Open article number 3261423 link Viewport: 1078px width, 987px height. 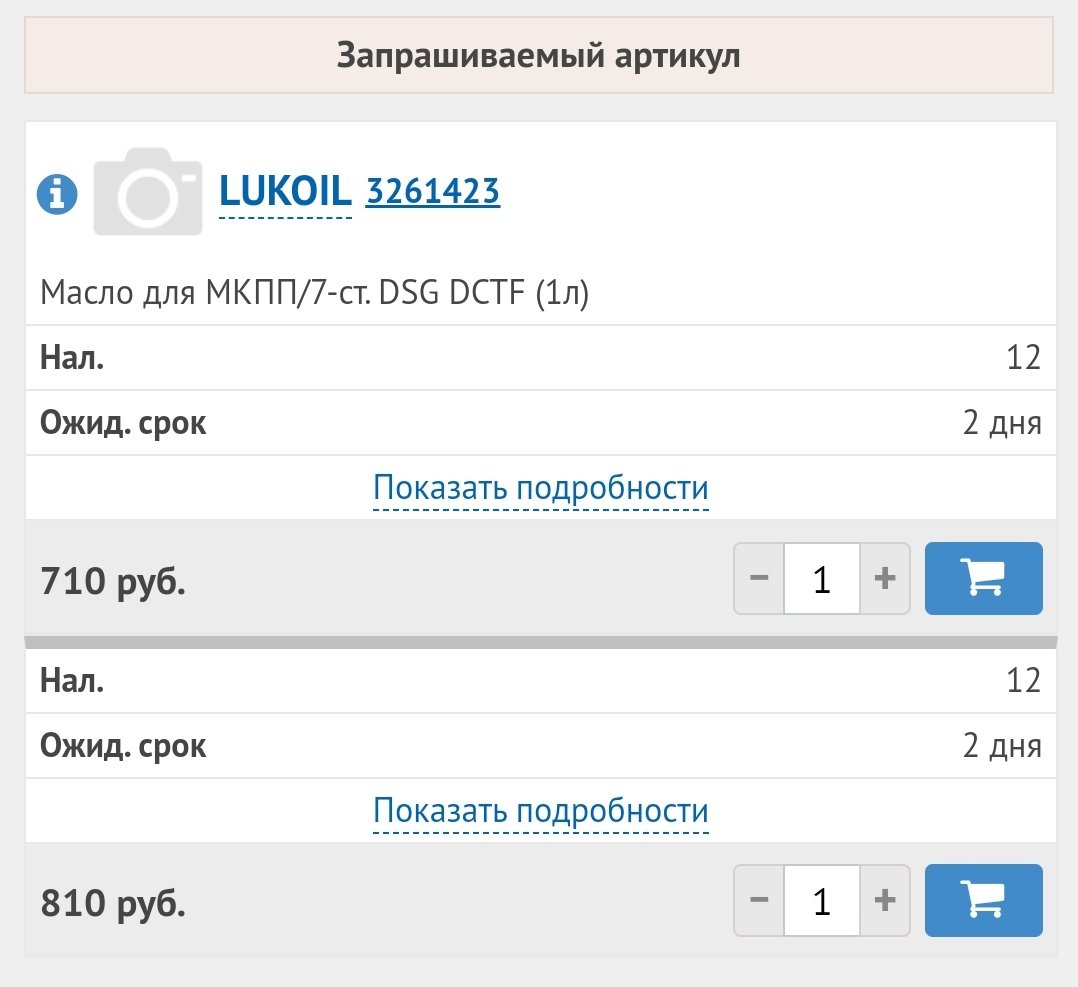[x=432, y=192]
